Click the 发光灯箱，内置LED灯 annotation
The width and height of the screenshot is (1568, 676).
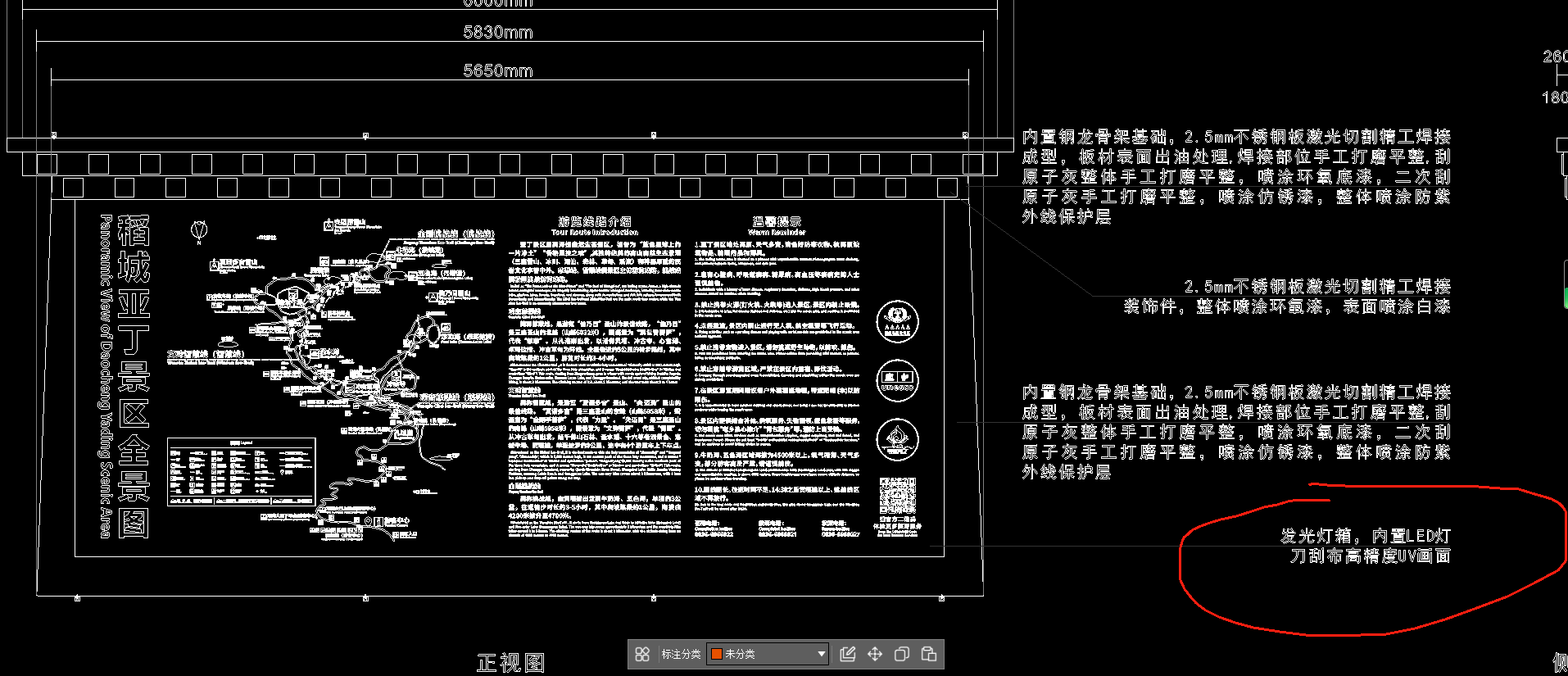[x=1366, y=536]
